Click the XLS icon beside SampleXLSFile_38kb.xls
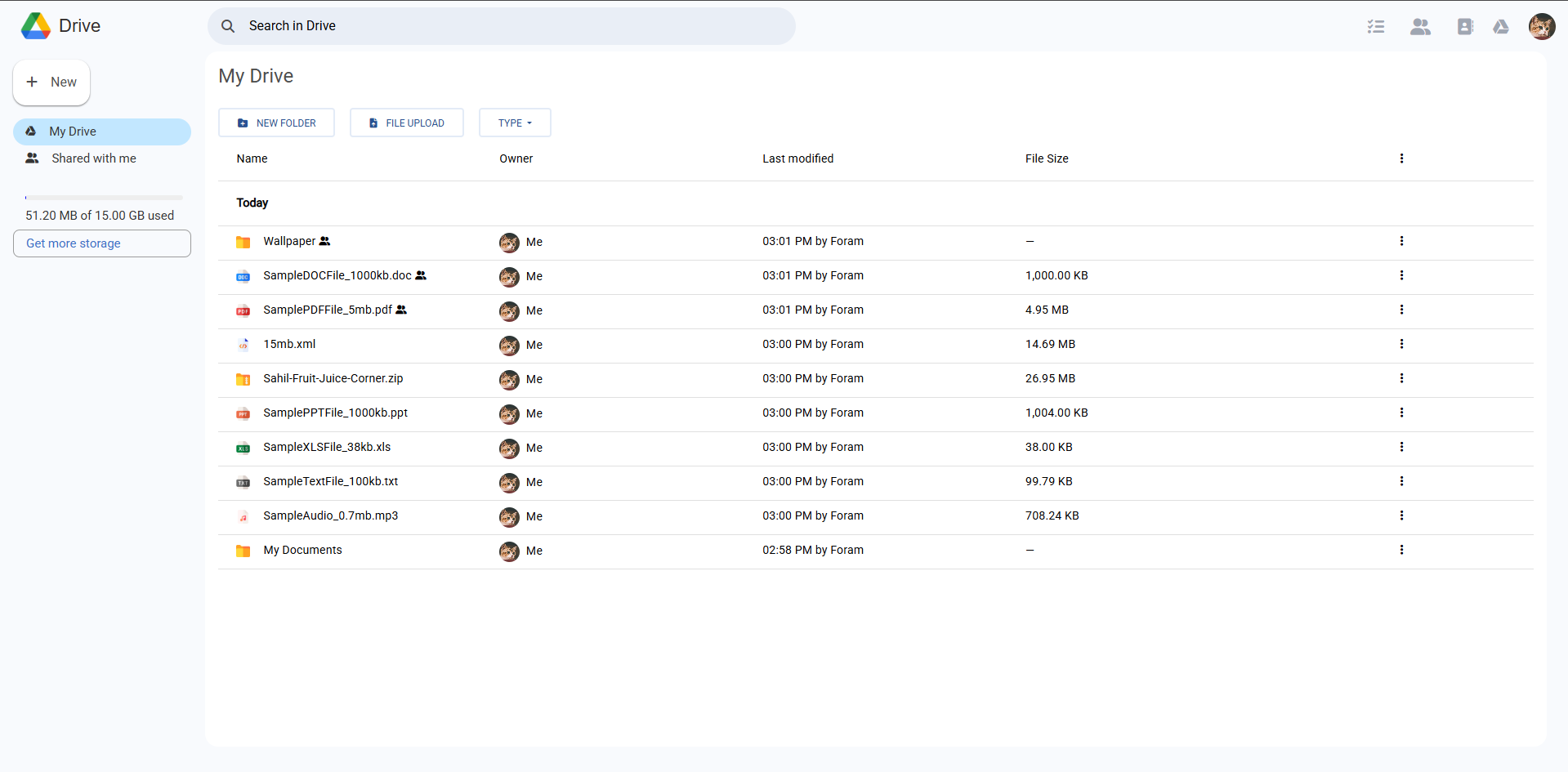Image resolution: width=1568 pixels, height=772 pixels. pos(243,448)
